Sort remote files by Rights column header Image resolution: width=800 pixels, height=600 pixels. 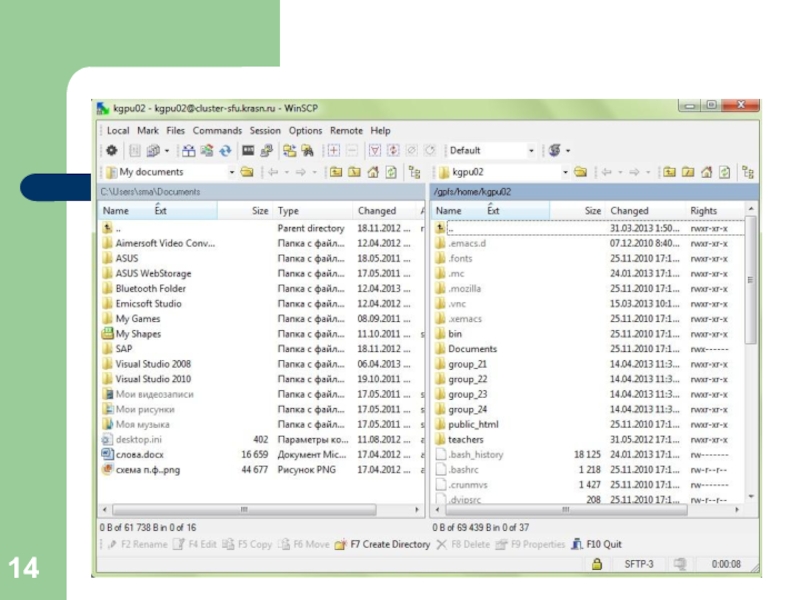pos(704,211)
